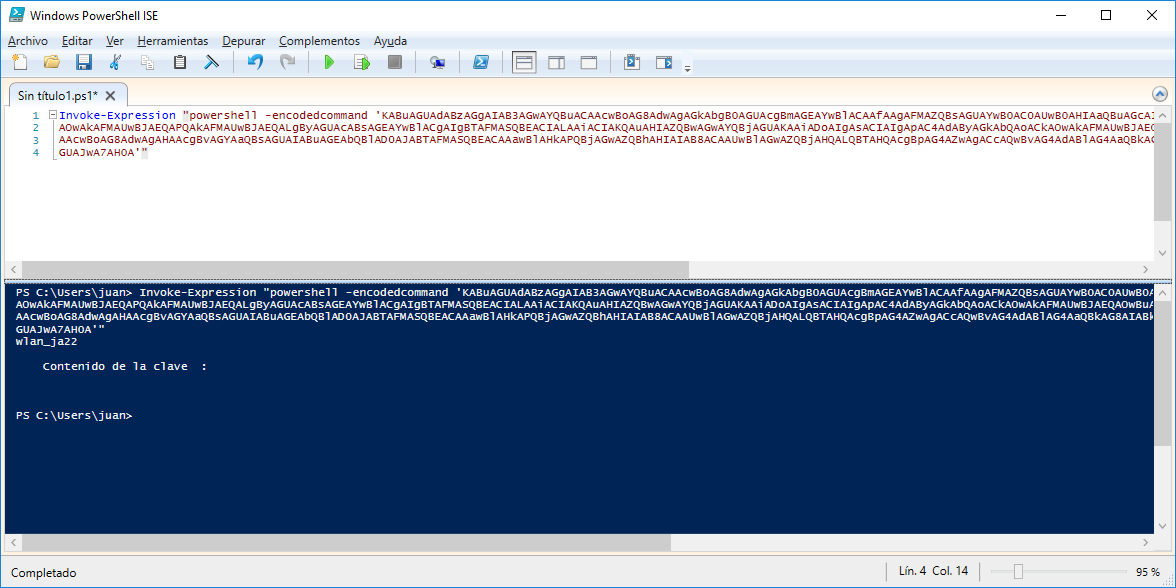This screenshot has height=588, width=1176.
Task: Click Completado status text
Action: [x=44, y=573]
